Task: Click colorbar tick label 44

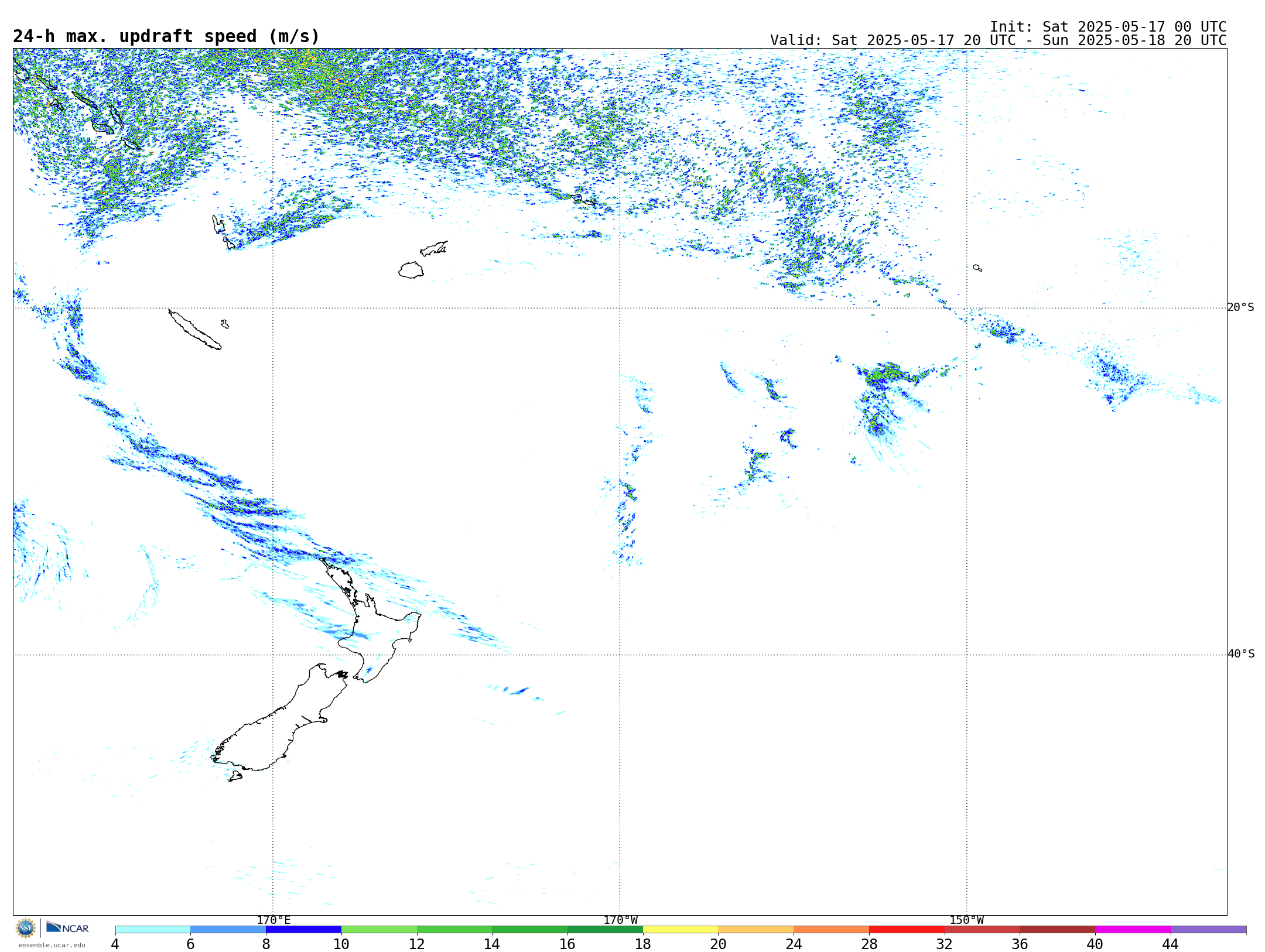Action: point(1171,944)
